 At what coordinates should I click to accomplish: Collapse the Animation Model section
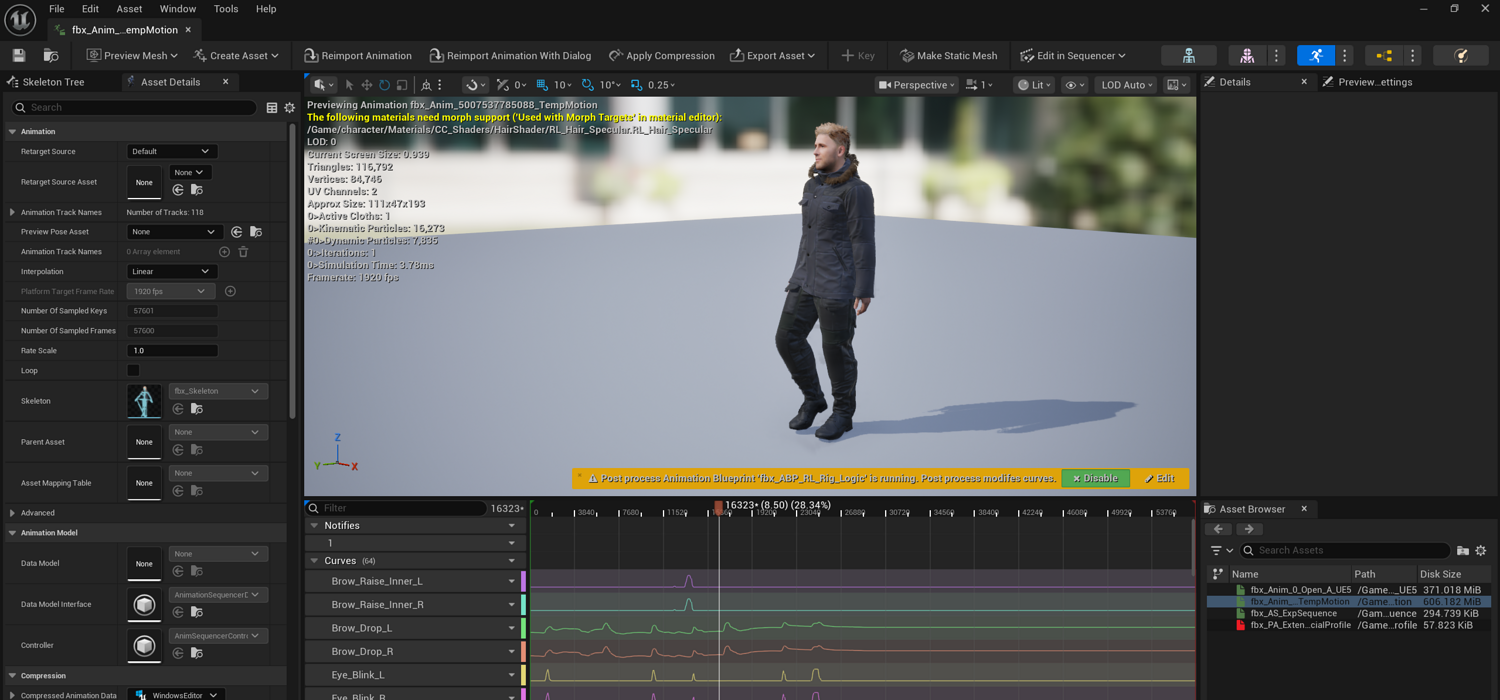tap(12, 533)
